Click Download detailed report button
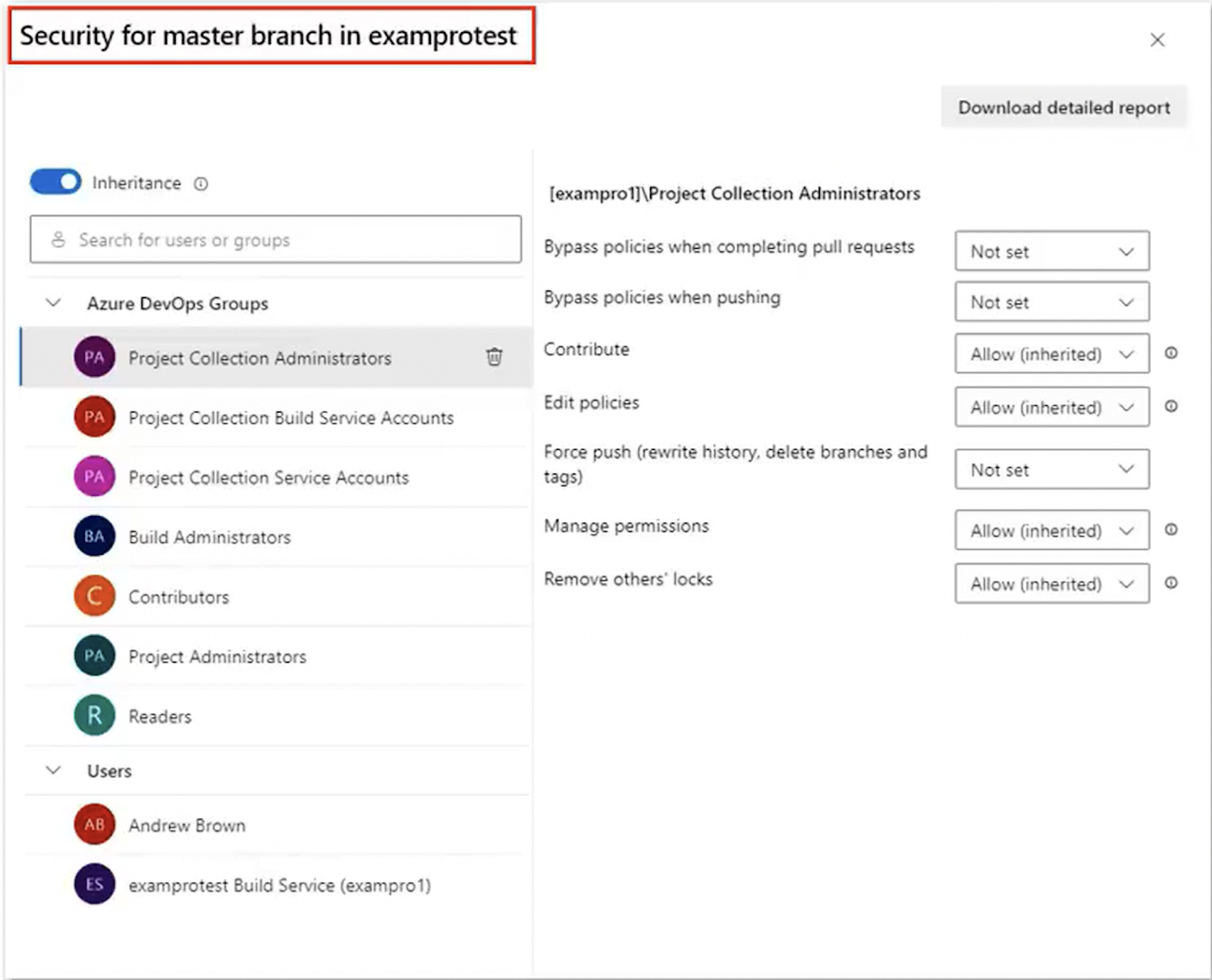The height and width of the screenshot is (980, 1212). pyautogui.click(x=1063, y=108)
